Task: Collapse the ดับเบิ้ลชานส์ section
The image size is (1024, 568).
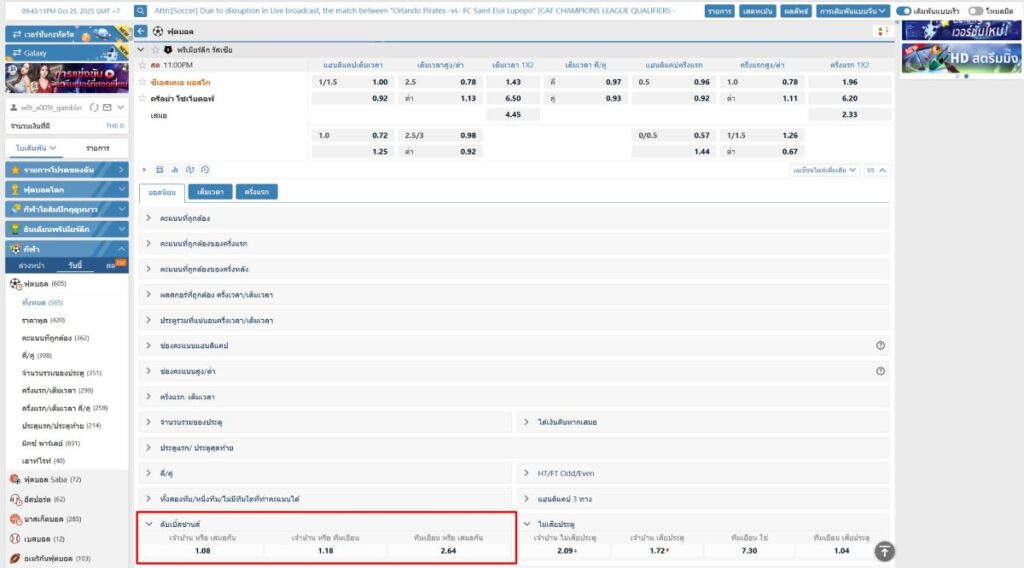Action: pos(150,525)
